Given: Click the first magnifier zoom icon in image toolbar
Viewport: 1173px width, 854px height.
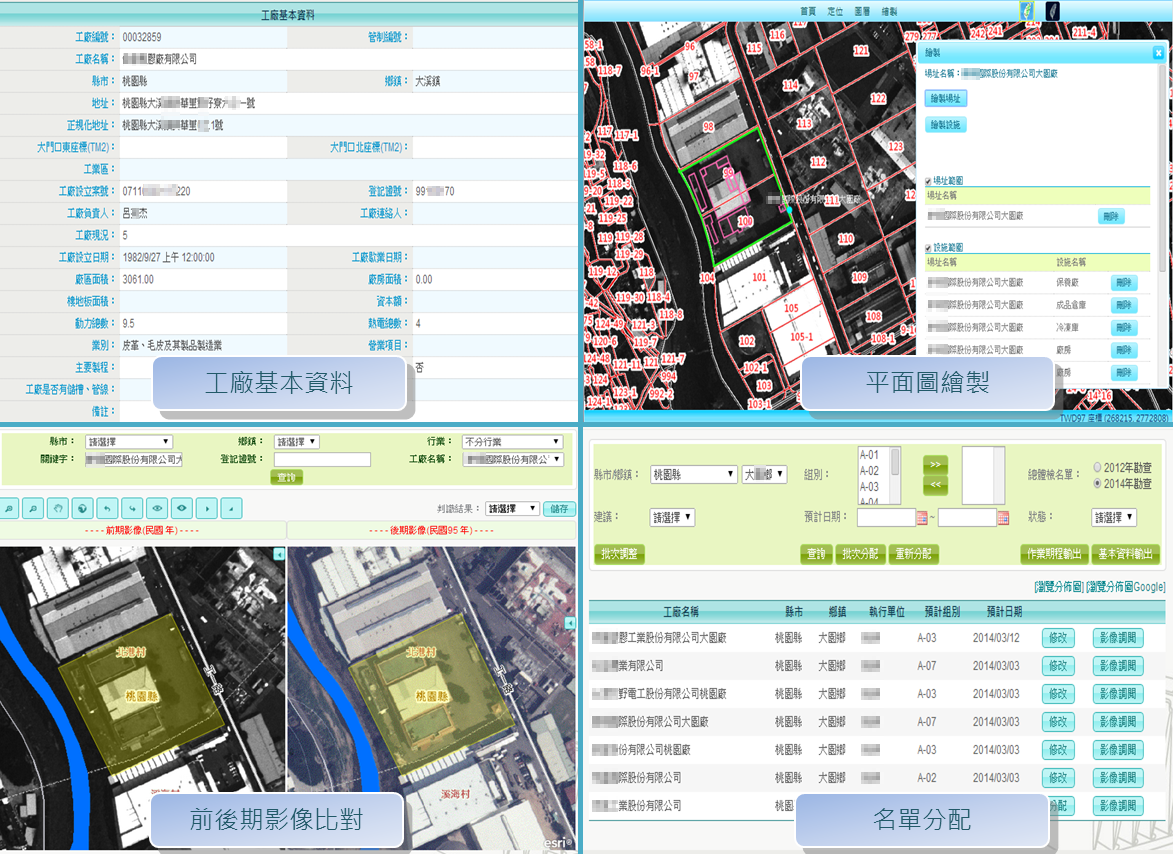Looking at the screenshot, I should (x=9, y=509).
